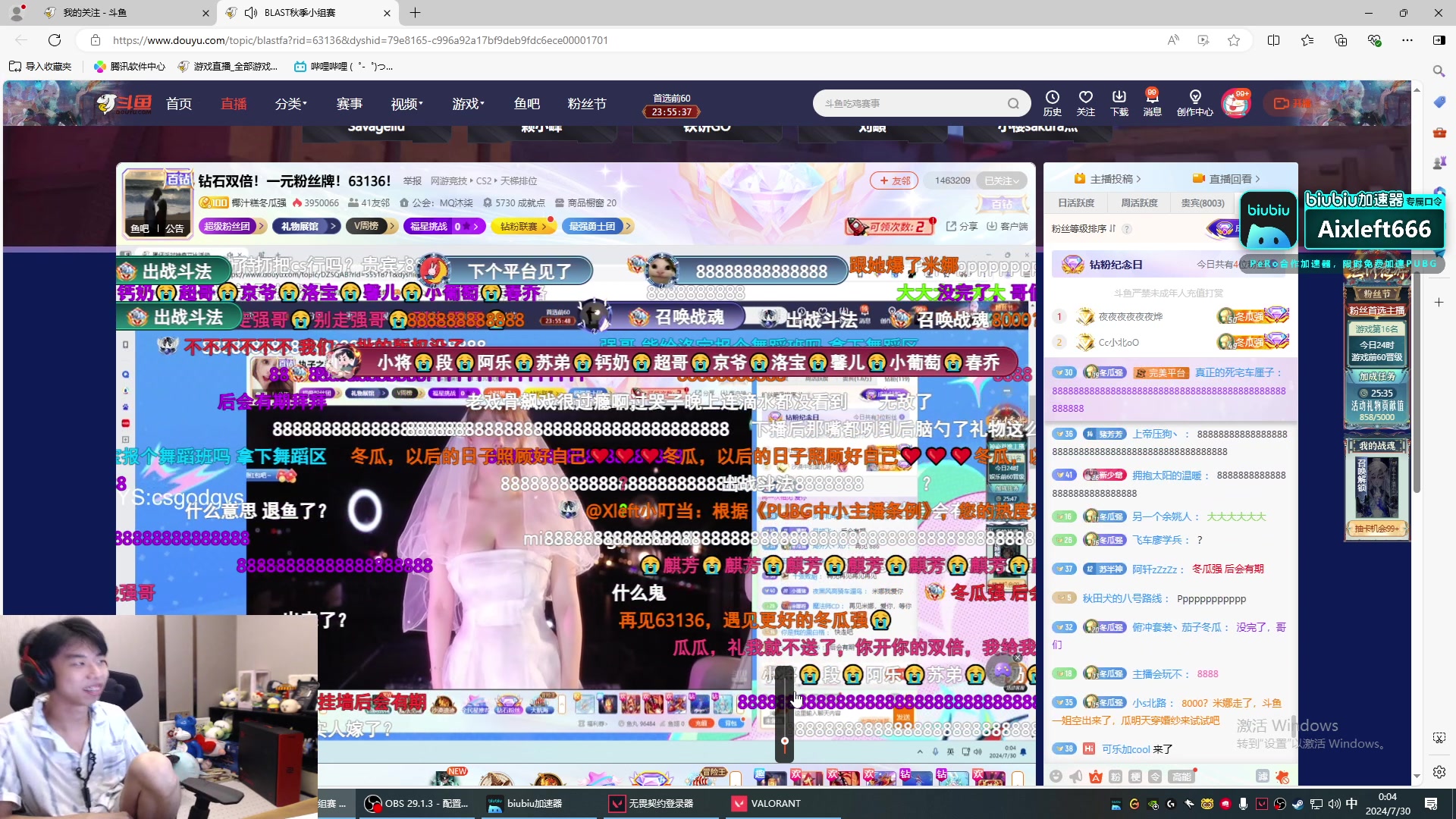
Task: Click the 客户端 client icon
Action: tap(1007, 226)
